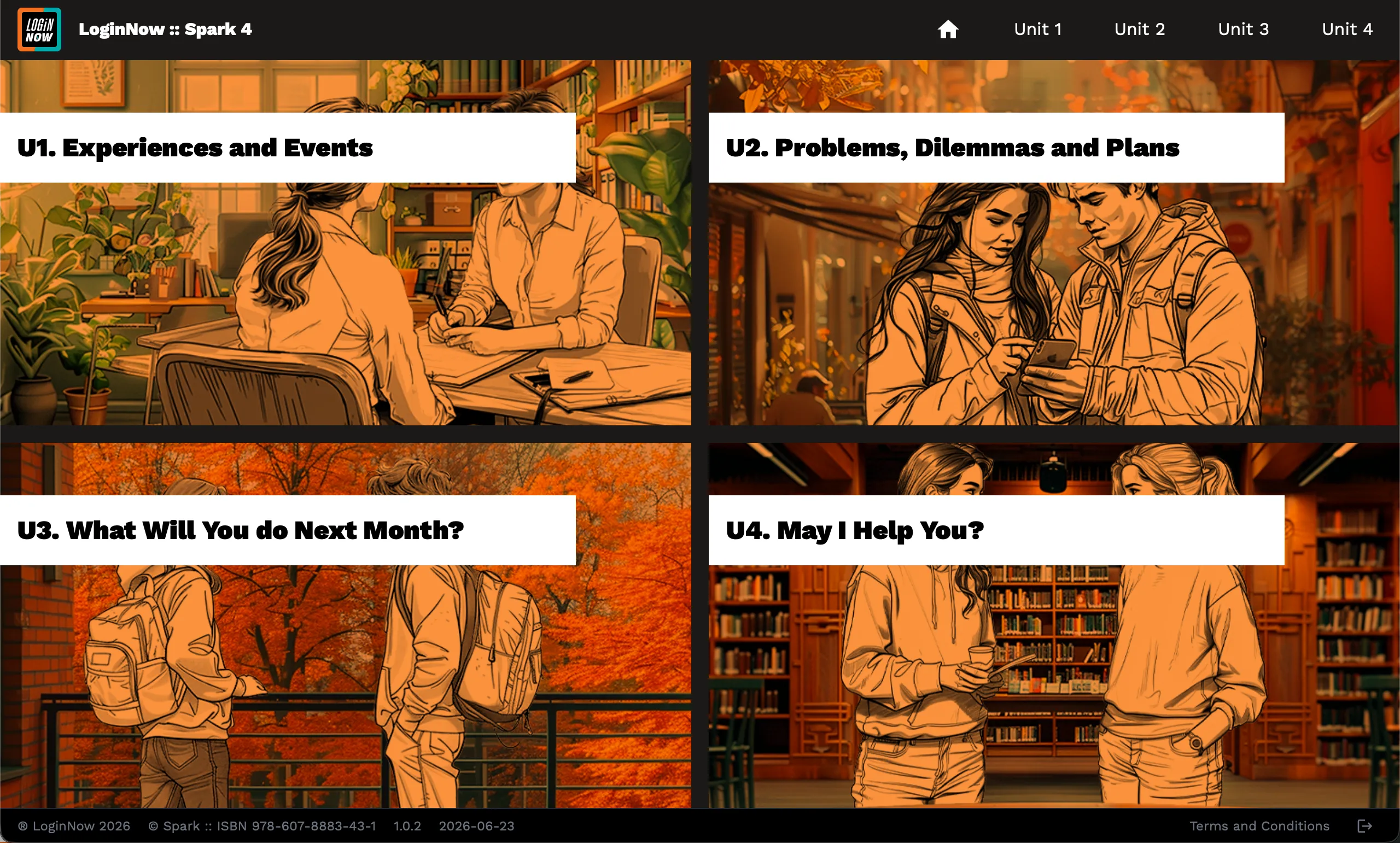The image size is (1400, 843).
Task: Click the LoginNow :: Spark 4 header title
Action: pos(165,29)
